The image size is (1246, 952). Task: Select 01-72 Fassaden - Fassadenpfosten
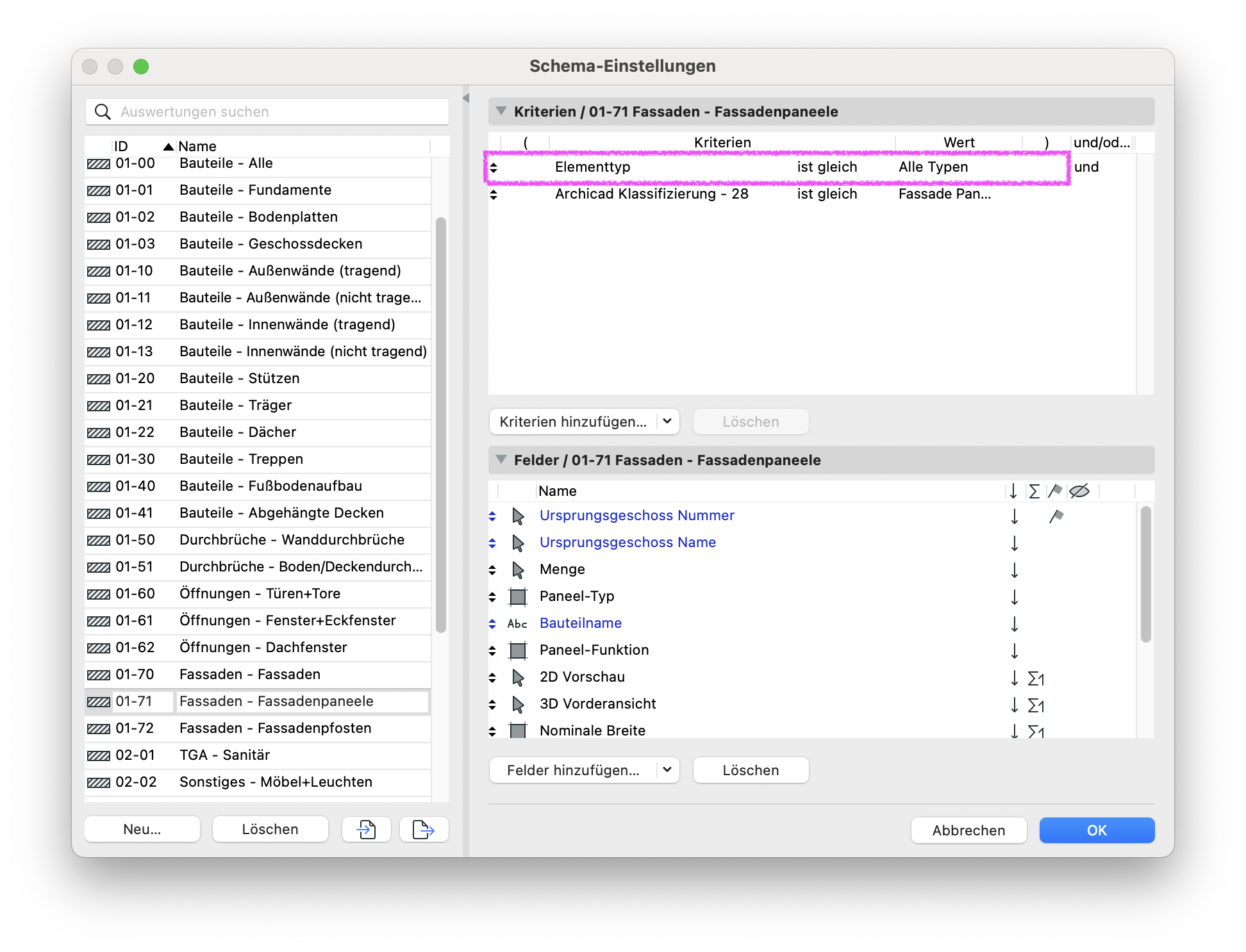tap(258, 728)
